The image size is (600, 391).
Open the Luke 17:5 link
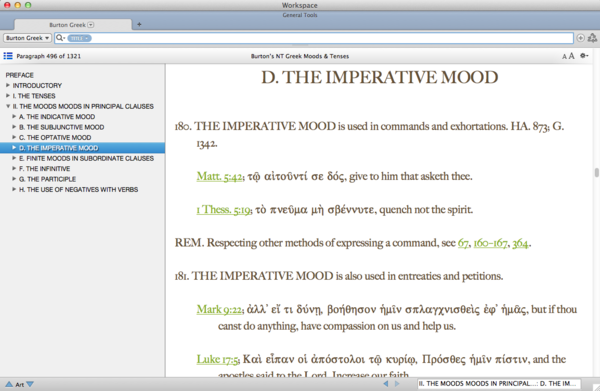point(218,359)
